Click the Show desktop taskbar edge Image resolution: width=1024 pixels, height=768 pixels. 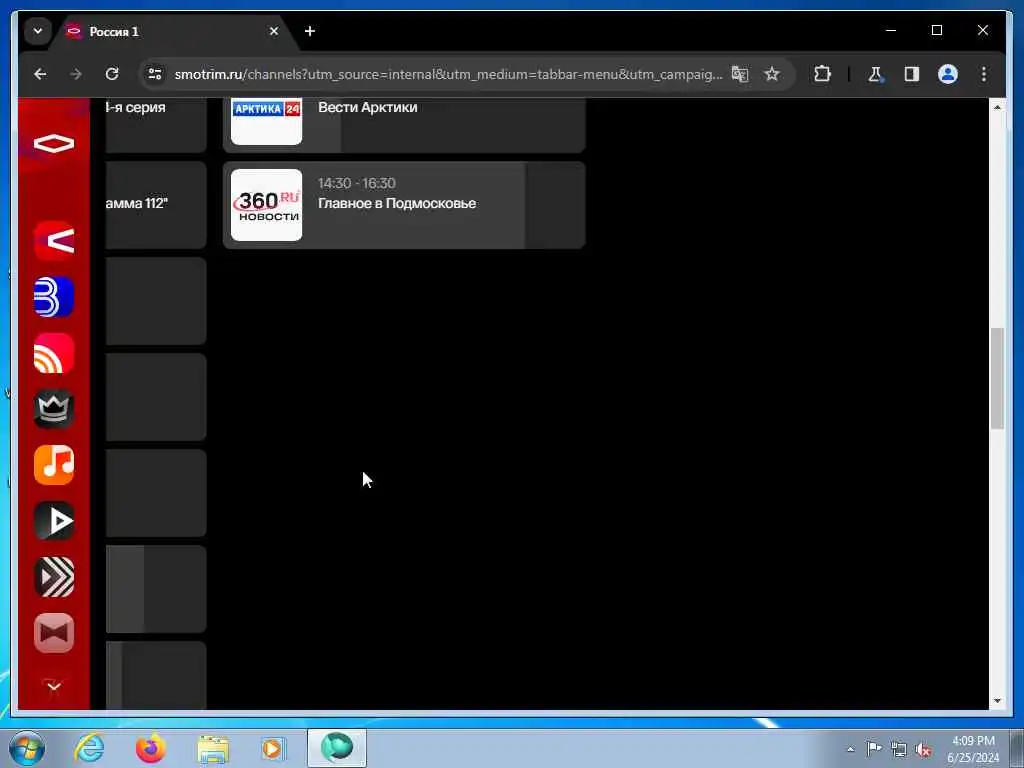[1017, 748]
